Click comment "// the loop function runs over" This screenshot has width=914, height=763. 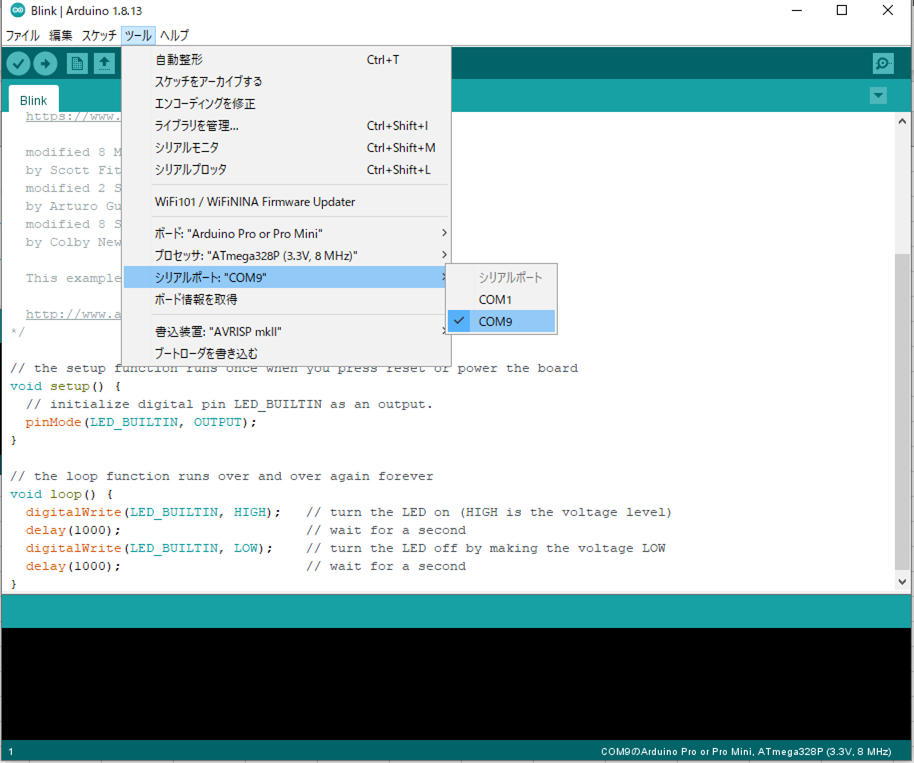[x=129, y=476]
